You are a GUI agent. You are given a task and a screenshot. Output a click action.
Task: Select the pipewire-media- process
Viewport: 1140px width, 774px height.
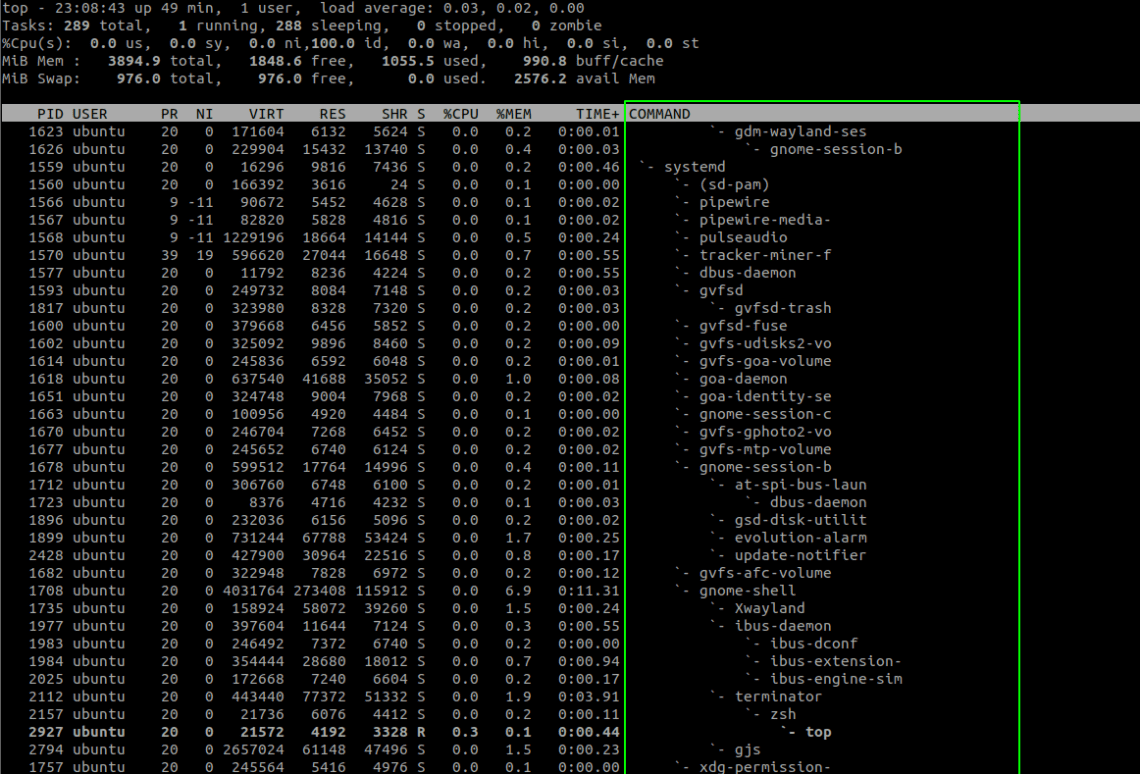point(765,220)
